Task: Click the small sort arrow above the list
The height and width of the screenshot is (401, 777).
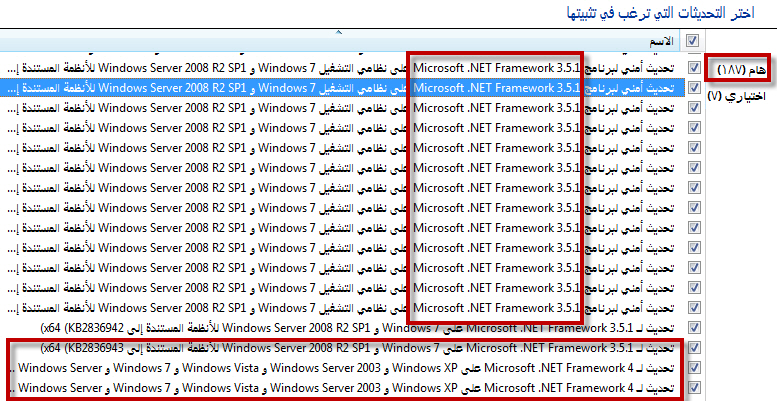Action: [339, 32]
